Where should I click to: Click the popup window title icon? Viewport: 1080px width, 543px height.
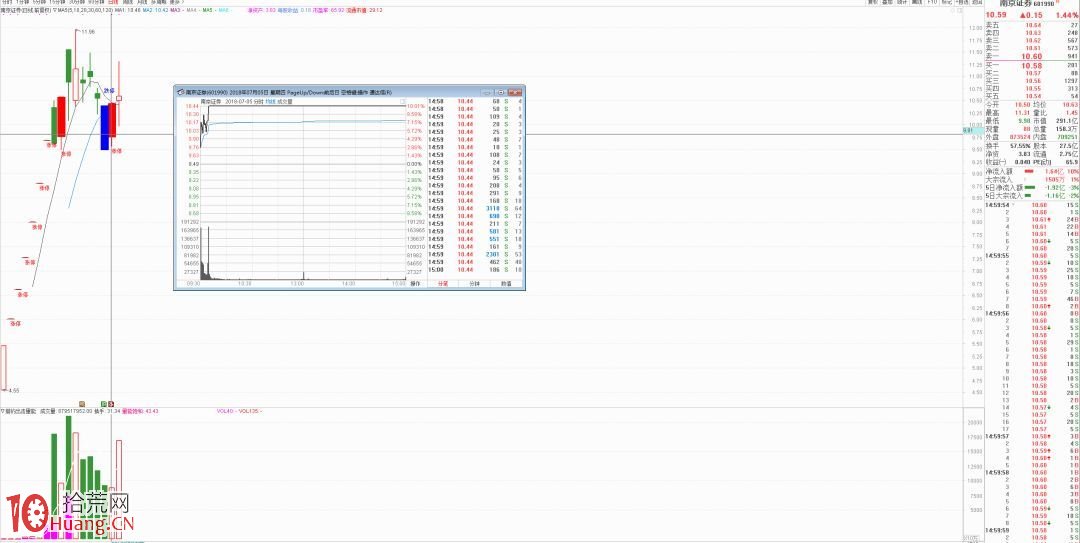[x=180, y=92]
